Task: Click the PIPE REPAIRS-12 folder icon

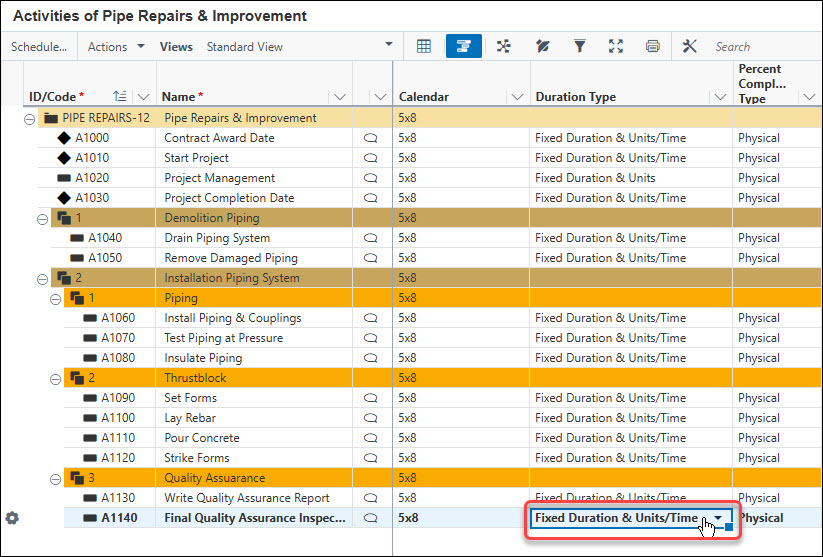Action: [x=51, y=118]
